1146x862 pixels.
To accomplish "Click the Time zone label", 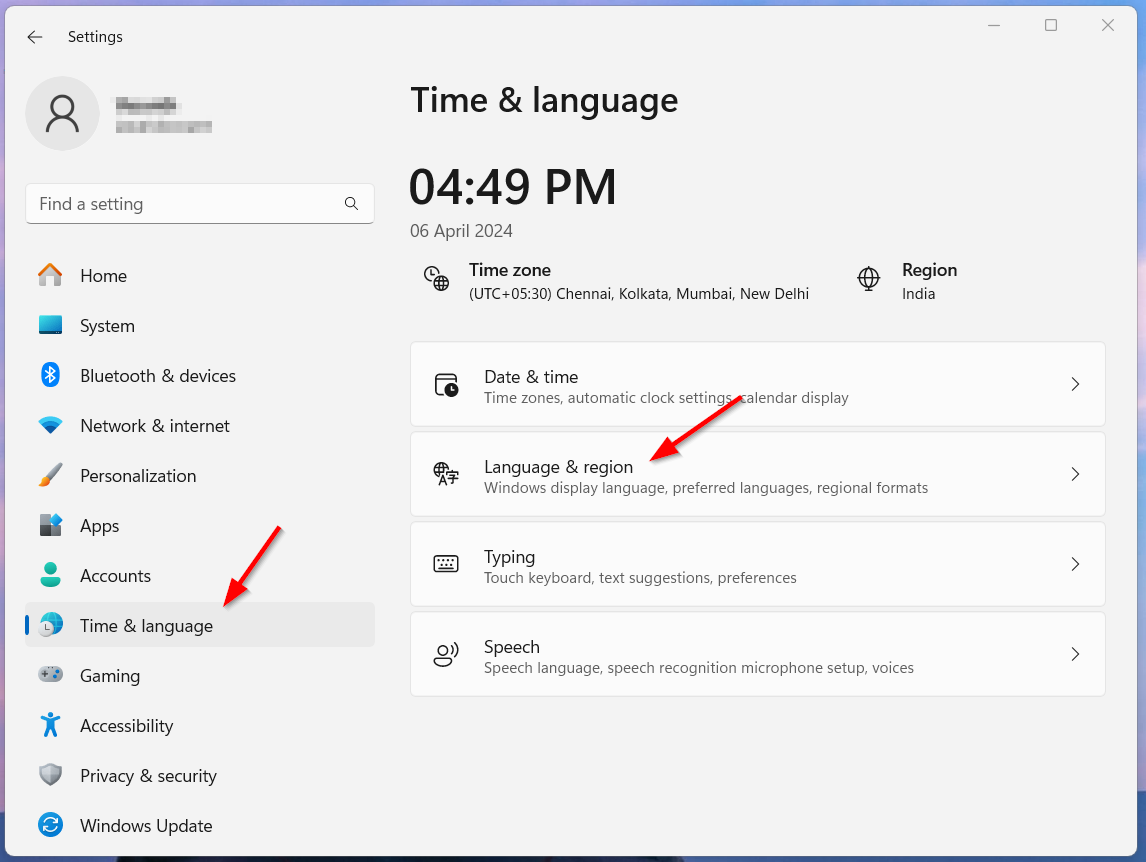I will [509, 270].
